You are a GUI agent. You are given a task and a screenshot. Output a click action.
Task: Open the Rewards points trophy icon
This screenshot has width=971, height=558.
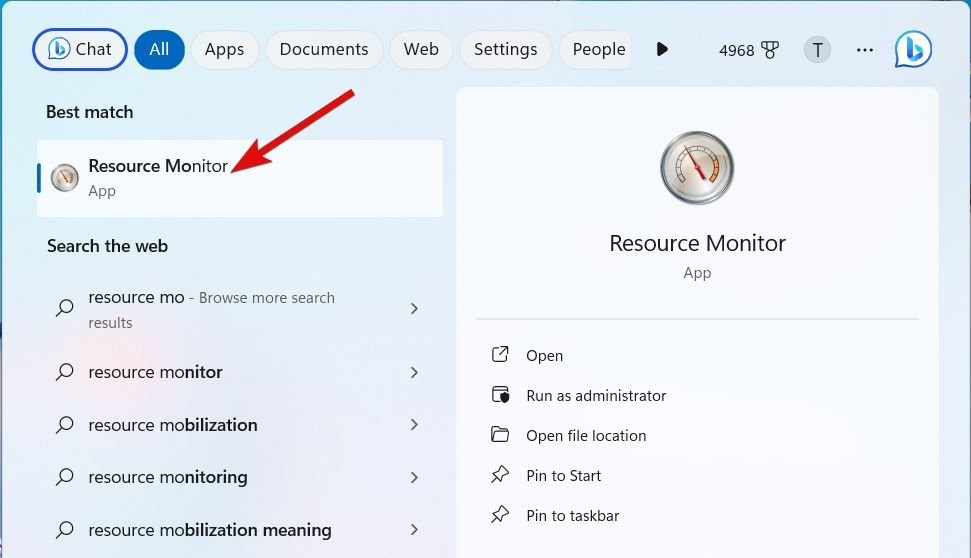coord(770,50)
